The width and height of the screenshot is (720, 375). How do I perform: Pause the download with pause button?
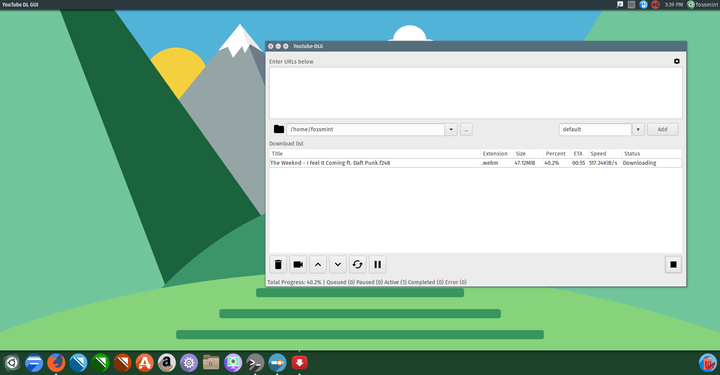click(377, 264)
